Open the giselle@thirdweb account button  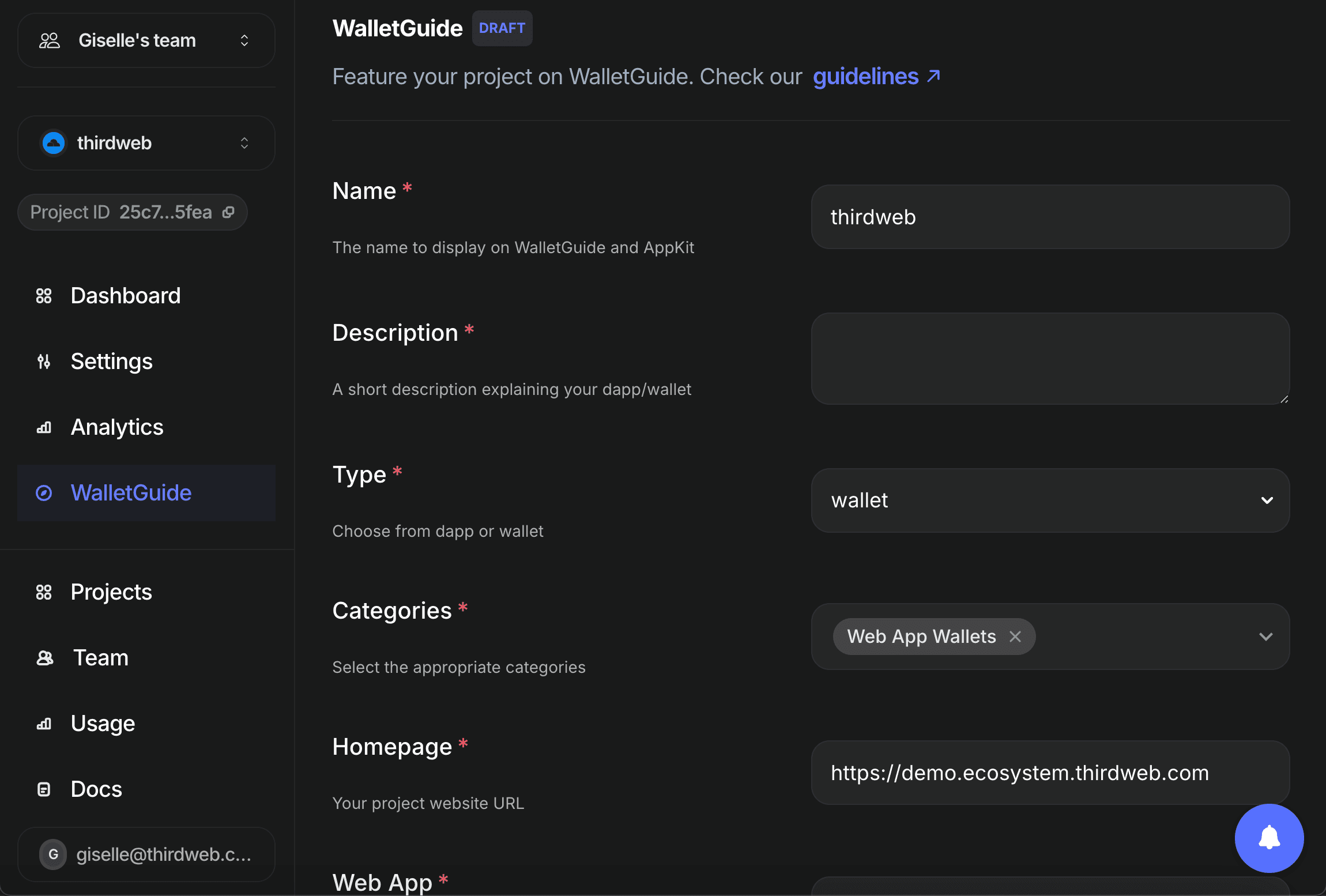click(146, 854)
